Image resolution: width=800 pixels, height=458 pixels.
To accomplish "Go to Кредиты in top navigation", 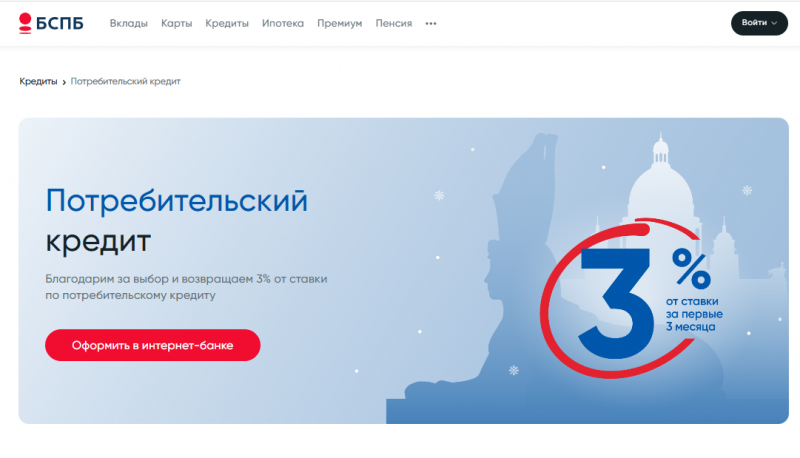I will pos(227,23).
